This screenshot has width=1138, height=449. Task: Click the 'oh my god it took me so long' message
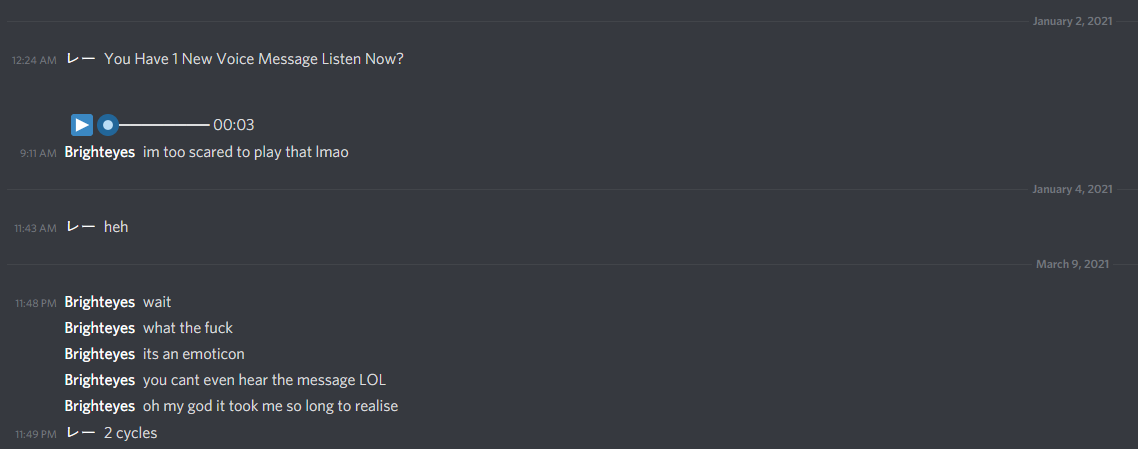click(x=271, y=406)
